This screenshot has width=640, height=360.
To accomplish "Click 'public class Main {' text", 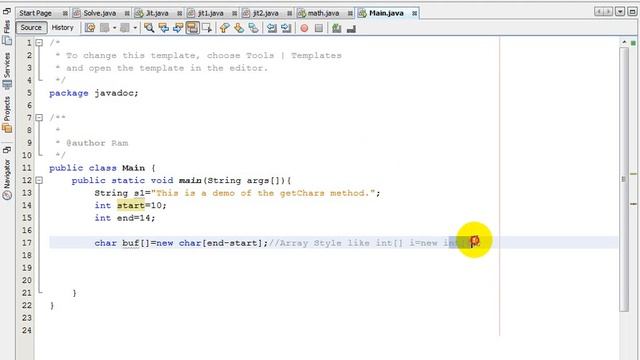I will point(102,168).
